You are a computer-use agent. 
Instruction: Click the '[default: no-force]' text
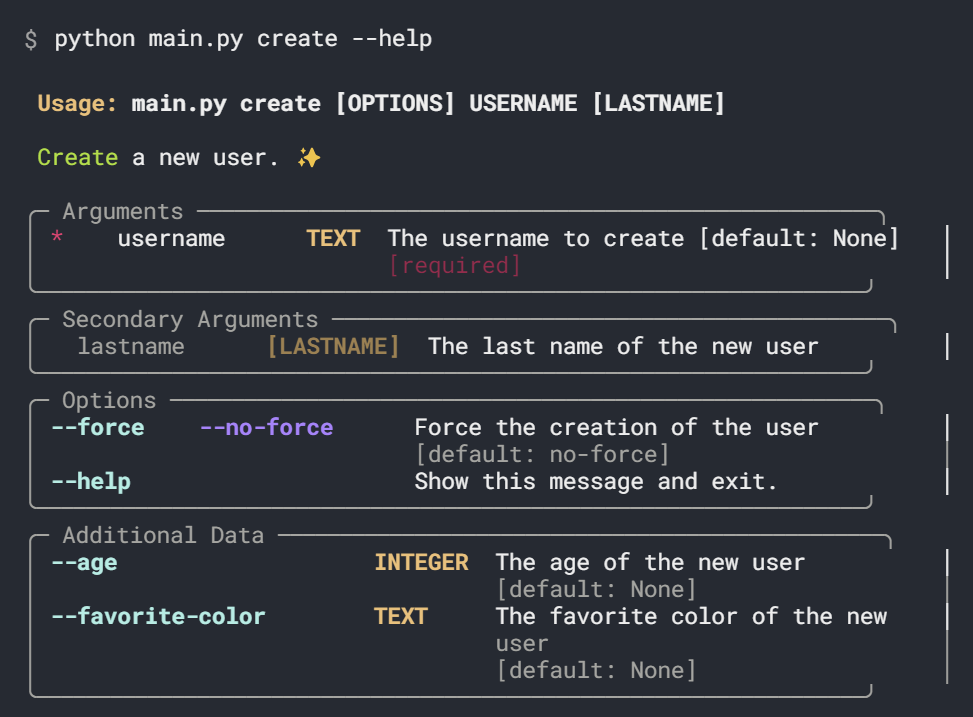pos(542,455)
